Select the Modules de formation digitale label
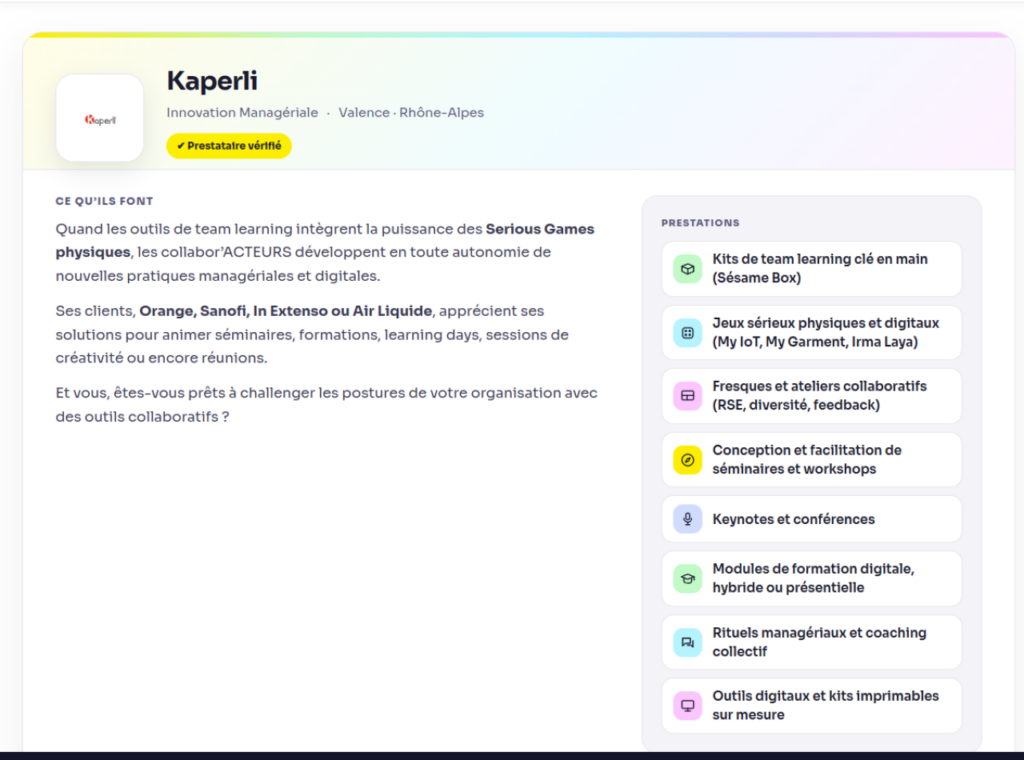 tap(813, 578)
